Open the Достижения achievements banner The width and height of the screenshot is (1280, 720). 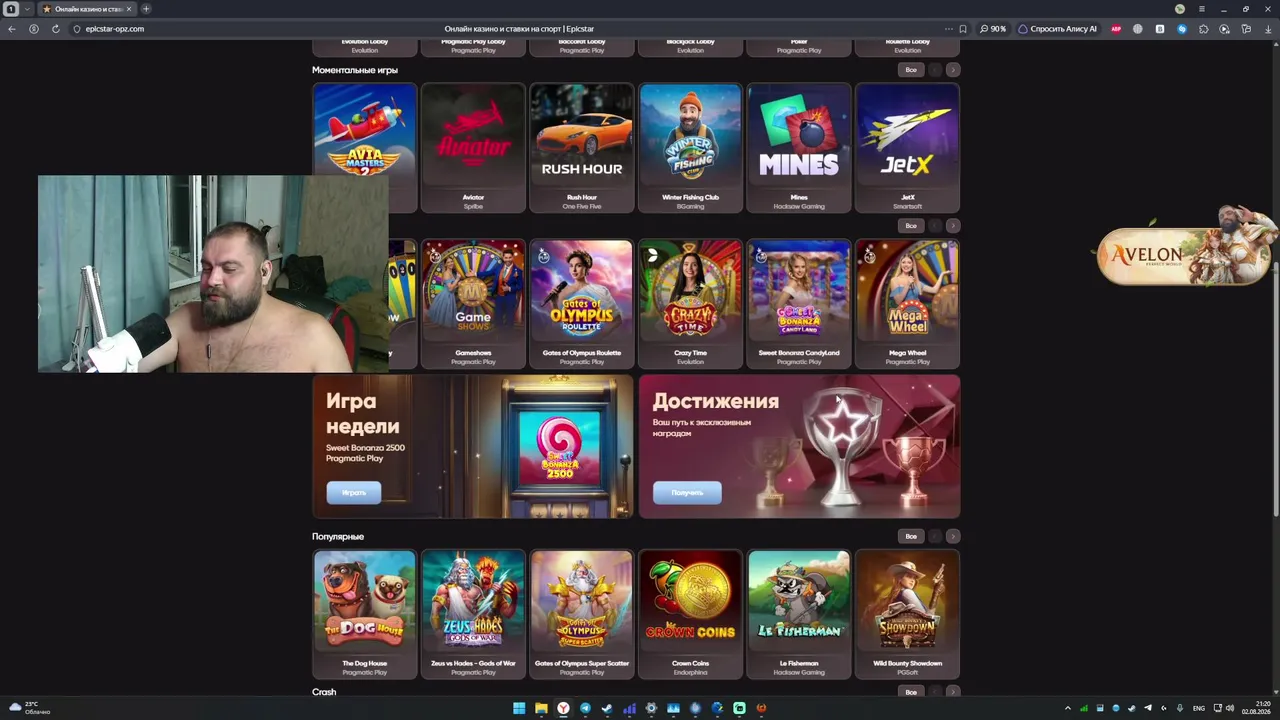point(799,446)
